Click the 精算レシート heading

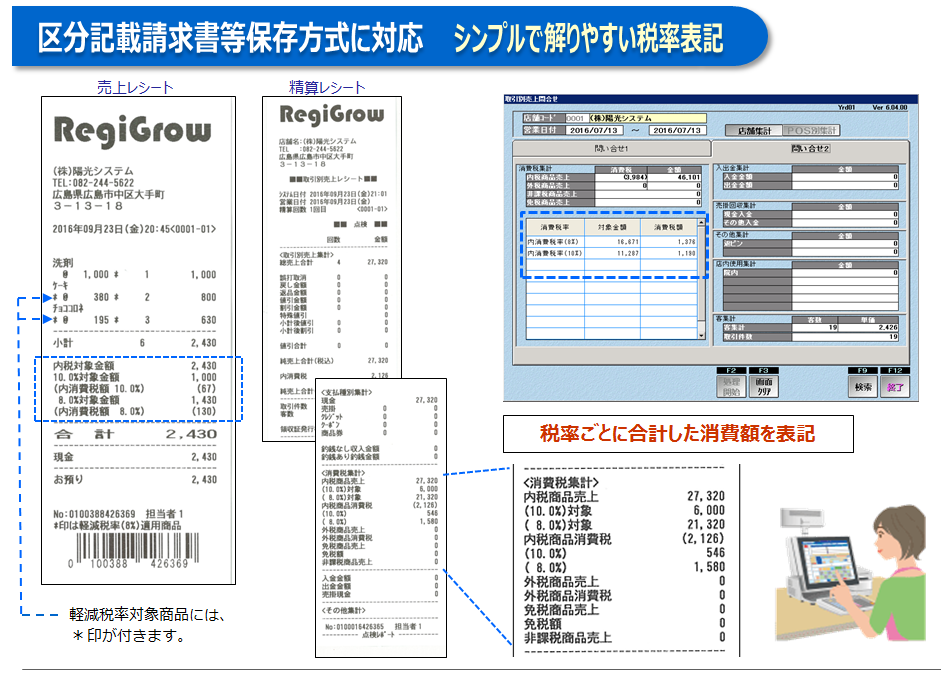coord(327,88)
